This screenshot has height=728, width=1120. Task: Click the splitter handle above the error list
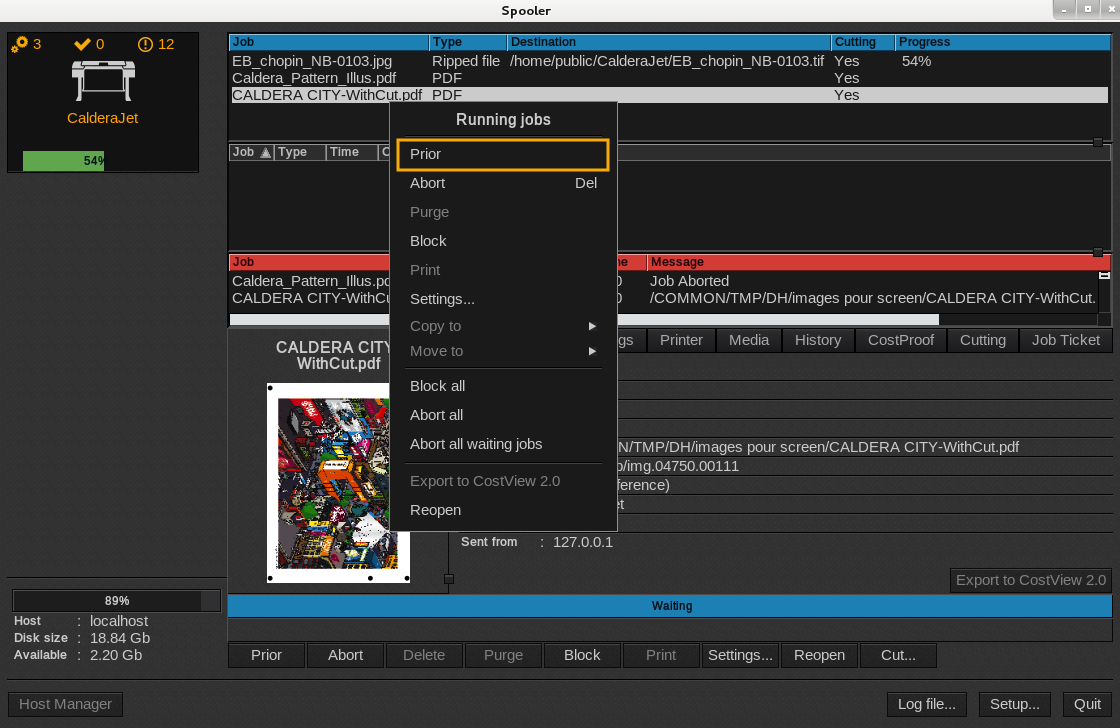(x=1098, y=253)
